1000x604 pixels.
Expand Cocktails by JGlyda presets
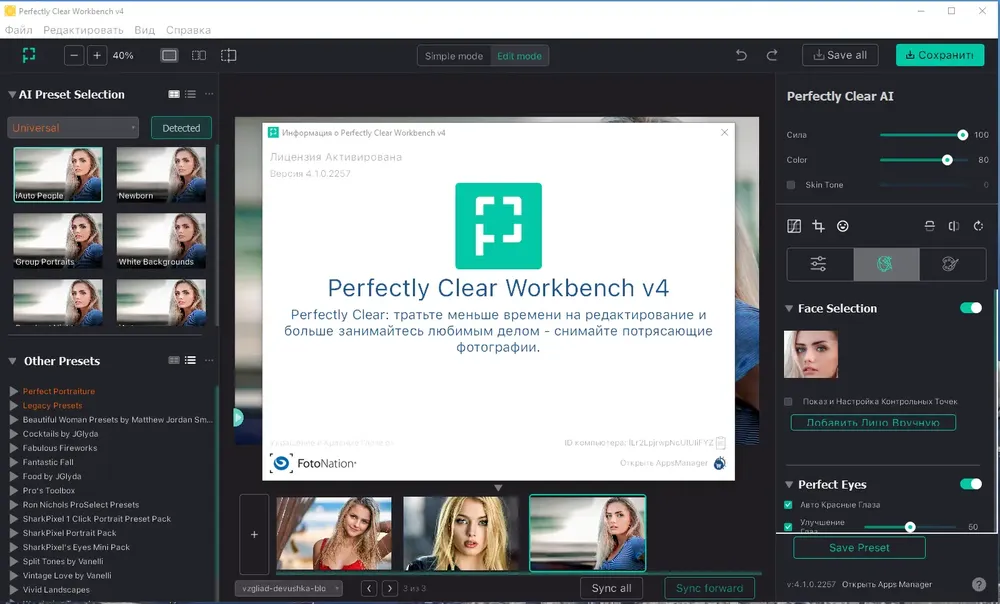(x=14, y=434)
